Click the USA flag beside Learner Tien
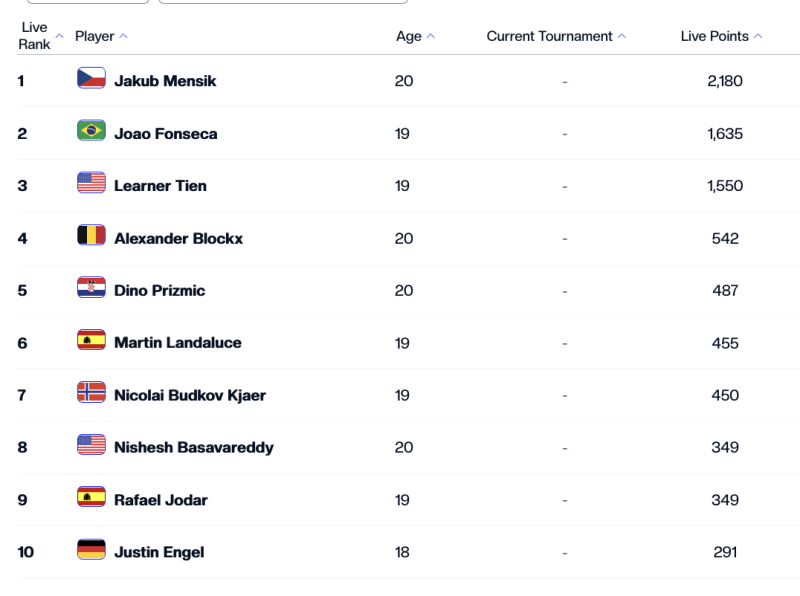Image resolution: width=800 pixels, height=596 pixels. 91,184
